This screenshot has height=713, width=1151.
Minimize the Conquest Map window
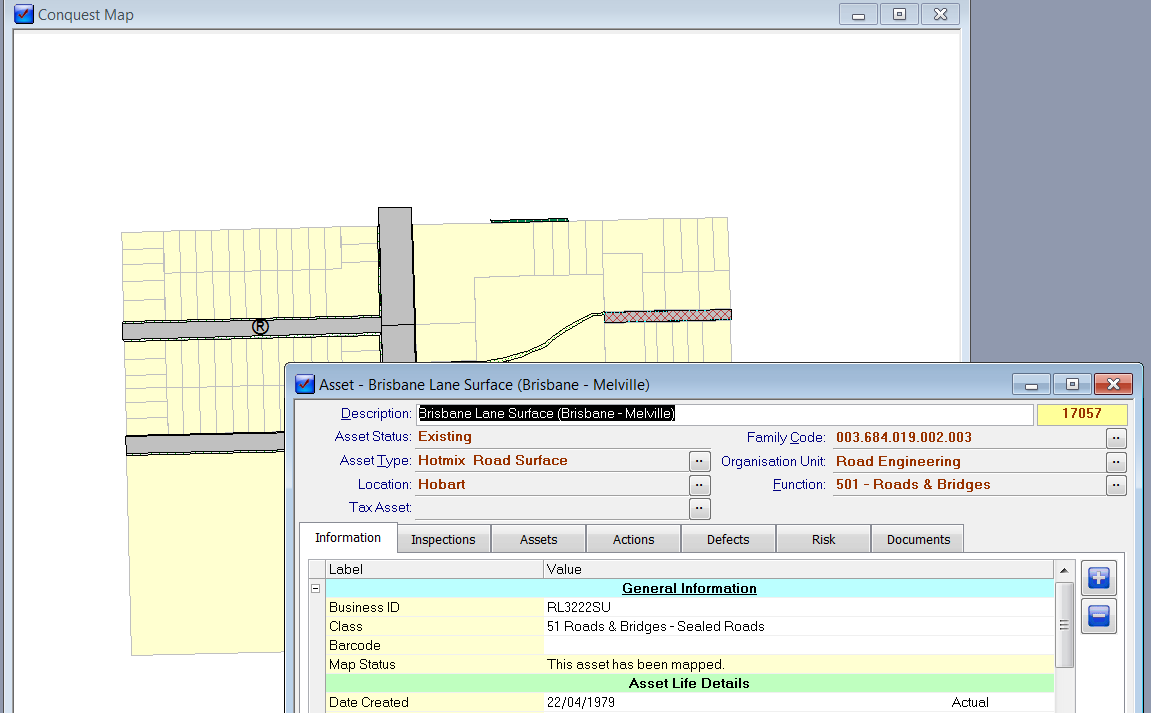click(x=858, y=14)
